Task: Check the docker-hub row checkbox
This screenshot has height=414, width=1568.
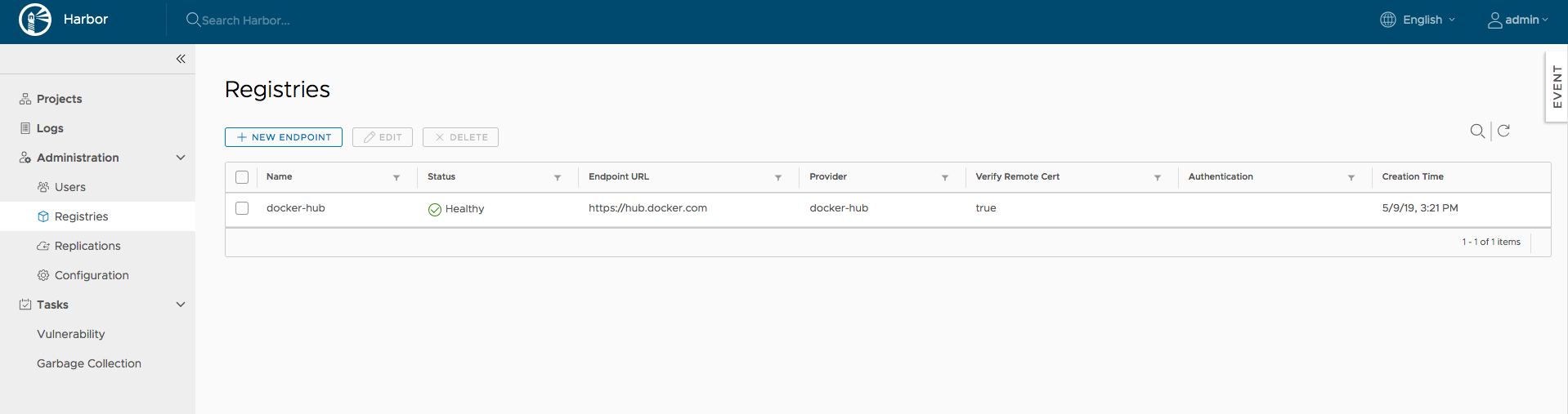Action: (x=242, y=208)
